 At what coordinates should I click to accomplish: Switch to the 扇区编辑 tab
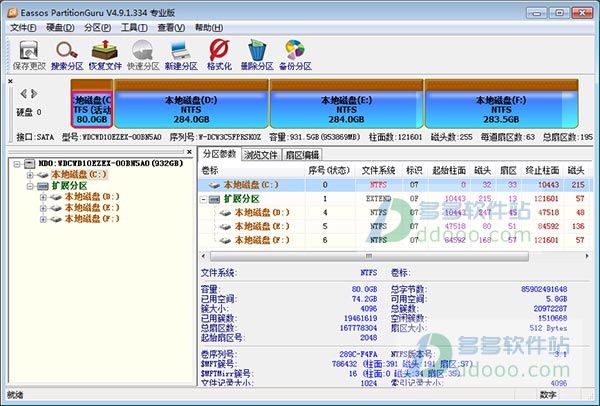(x=302, y=155)
